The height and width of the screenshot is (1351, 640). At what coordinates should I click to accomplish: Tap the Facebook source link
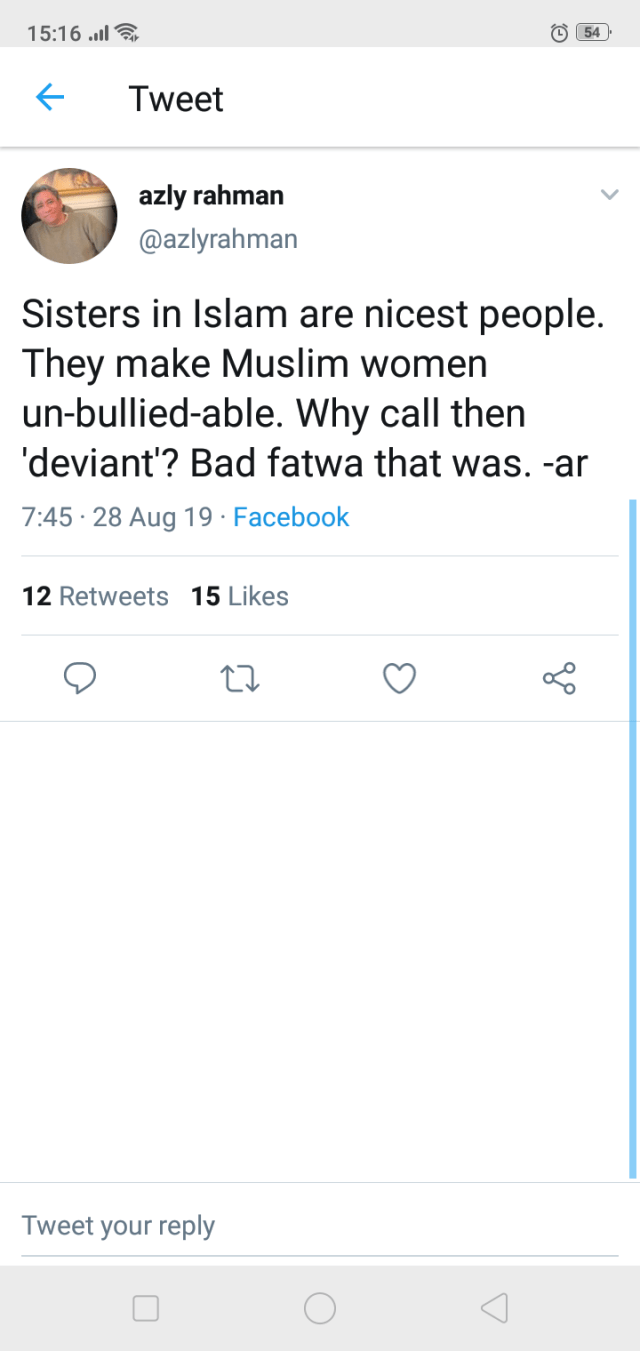point(291,517)
